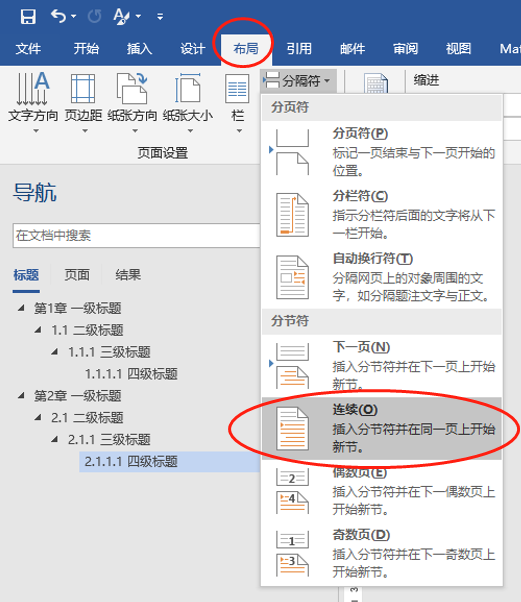This screenshot has height=602, width=521.
Task: Open the 审阅 tab
Action: point(405,49)
